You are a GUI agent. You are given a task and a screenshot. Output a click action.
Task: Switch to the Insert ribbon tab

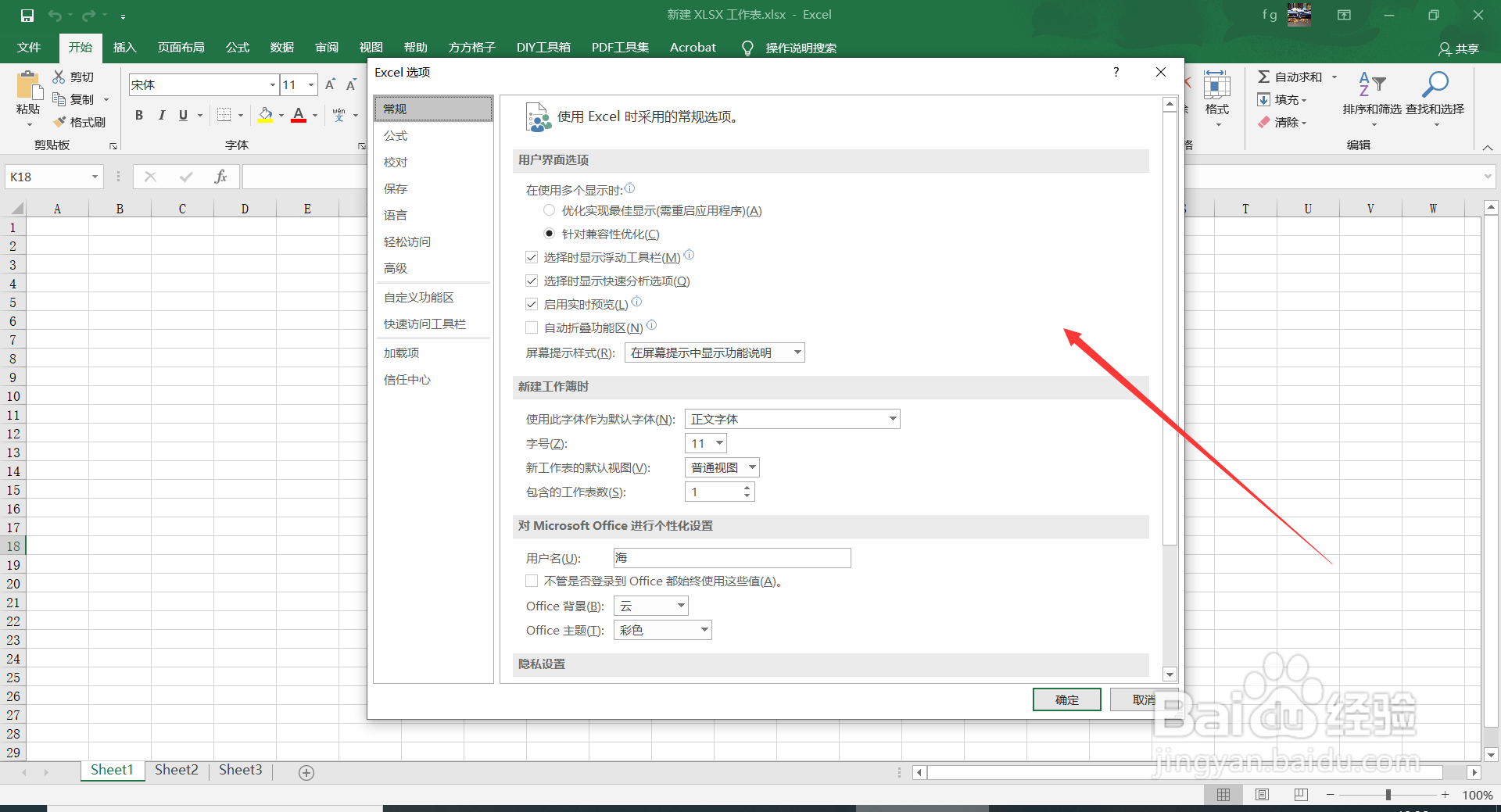(x=124, y=48)
